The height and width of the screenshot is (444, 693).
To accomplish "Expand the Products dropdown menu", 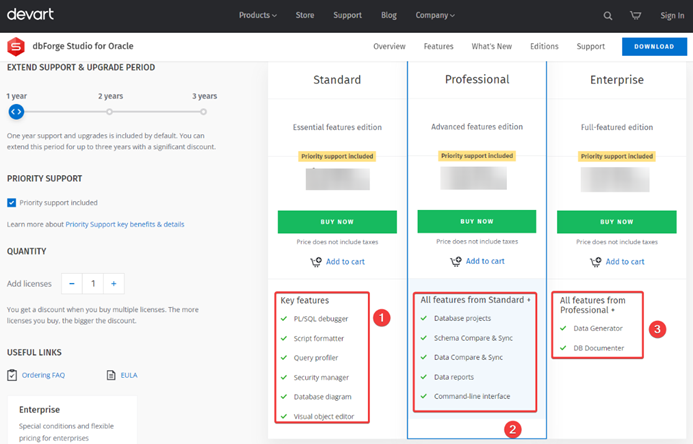I will click(x=258, y=16).
